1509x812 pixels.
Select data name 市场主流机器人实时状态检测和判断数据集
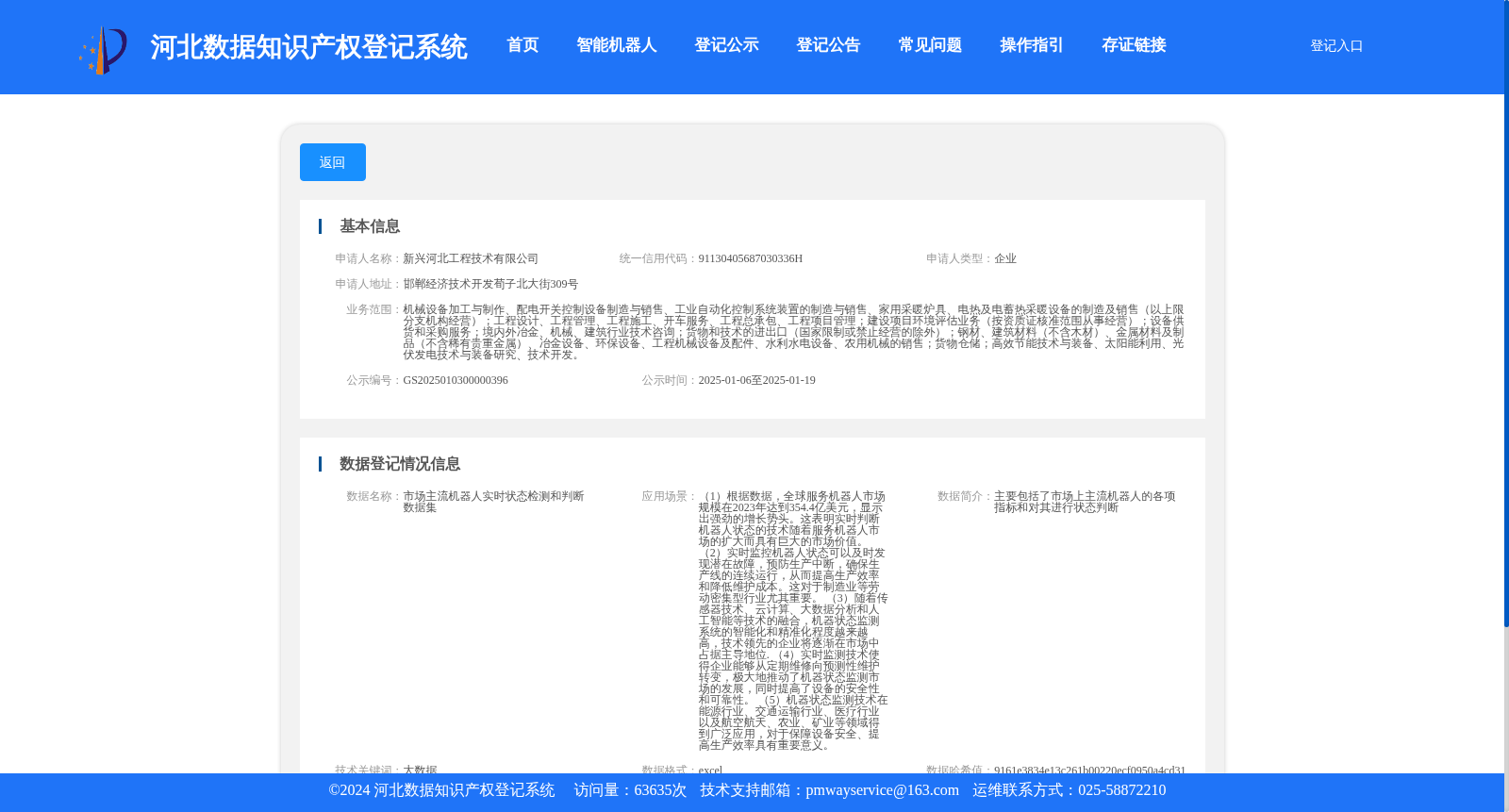(x=493, y=502)
